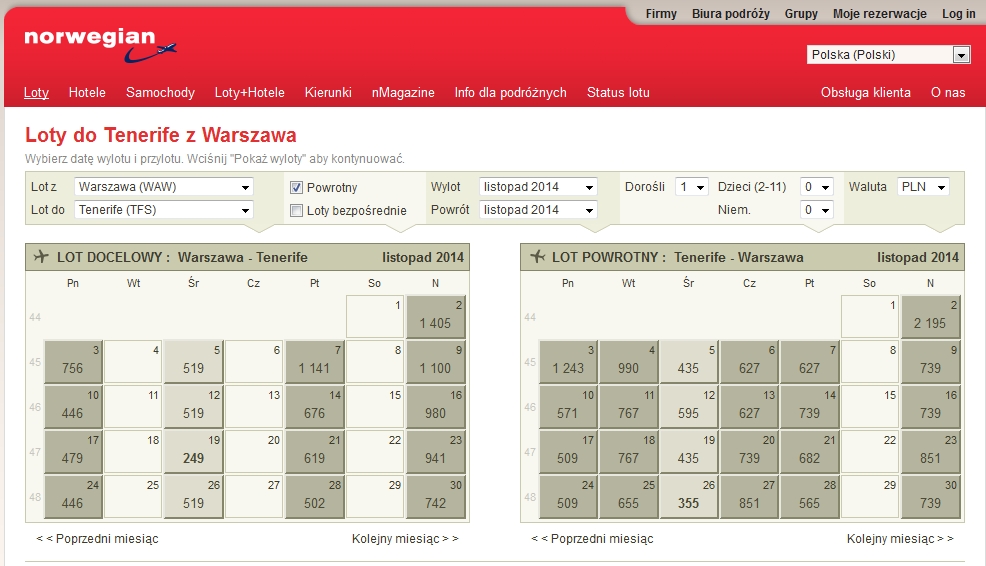This screenshot has height=566, width=986.
Task: Uncheck the Powrotny round-trip checkbox
Action: pyautogui.click(x=296, y=187)
